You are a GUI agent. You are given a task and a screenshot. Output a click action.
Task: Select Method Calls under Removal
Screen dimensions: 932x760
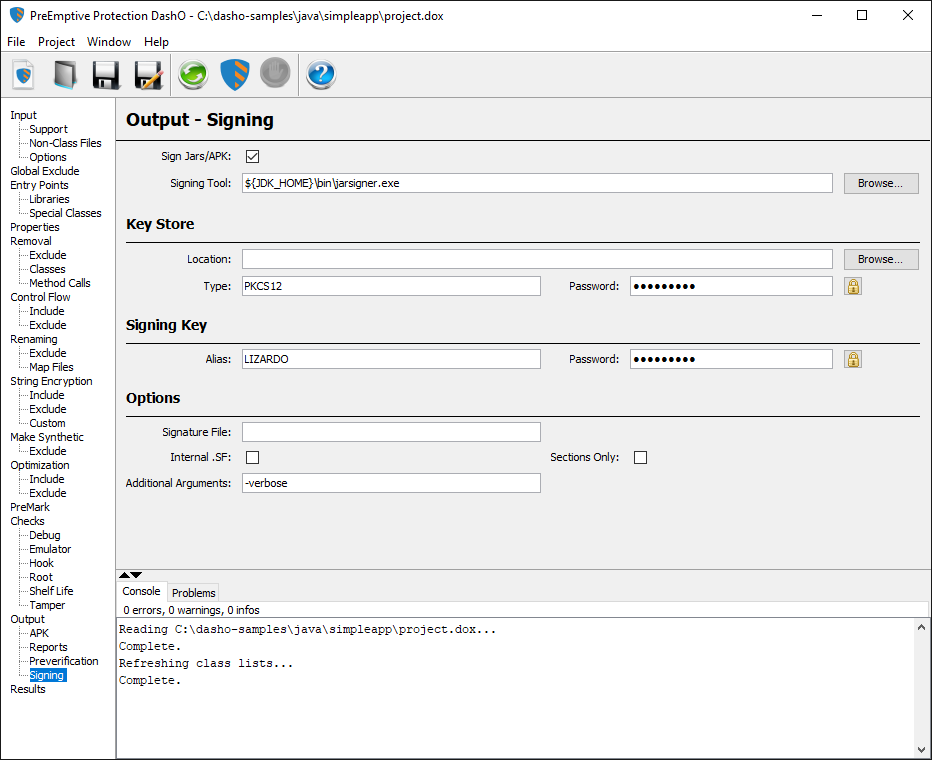pos(60,283)
